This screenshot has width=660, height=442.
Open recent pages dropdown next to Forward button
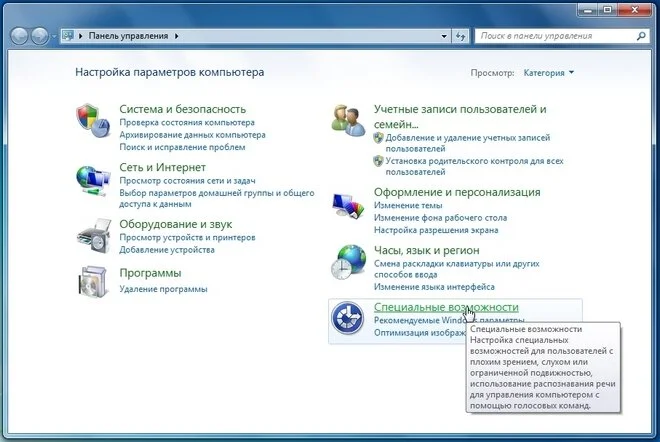click(x=53, y=37)
